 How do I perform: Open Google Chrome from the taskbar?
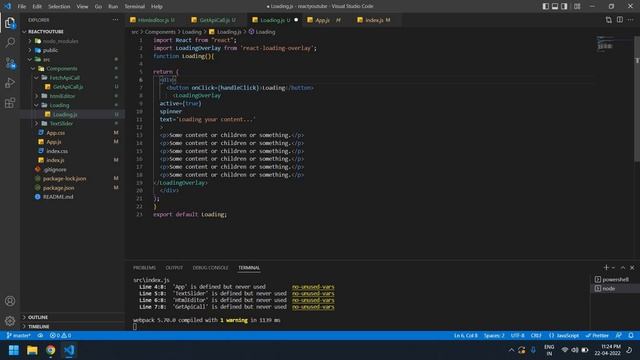click(51, 350)
